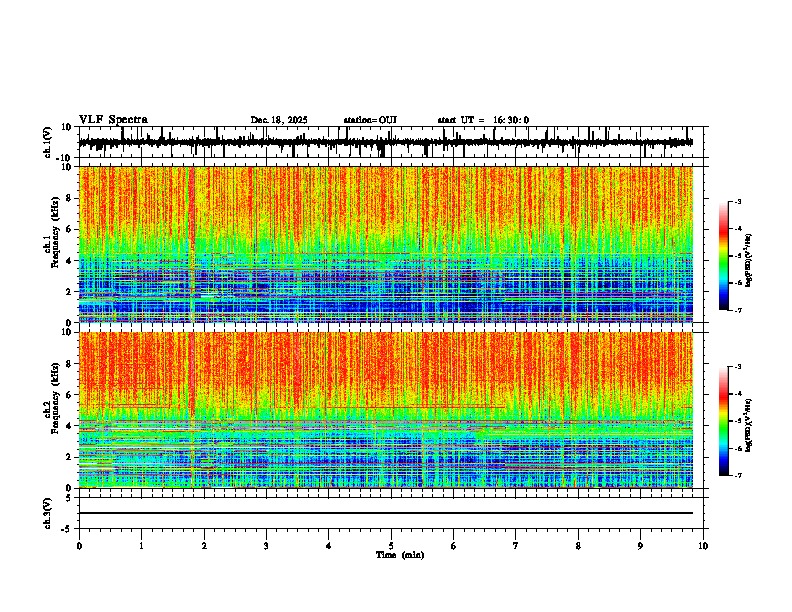Click the "-5" tick on ch.3(V) axis
The height and width of the screenshot is (612, 792).
click(x=67, y=529)
